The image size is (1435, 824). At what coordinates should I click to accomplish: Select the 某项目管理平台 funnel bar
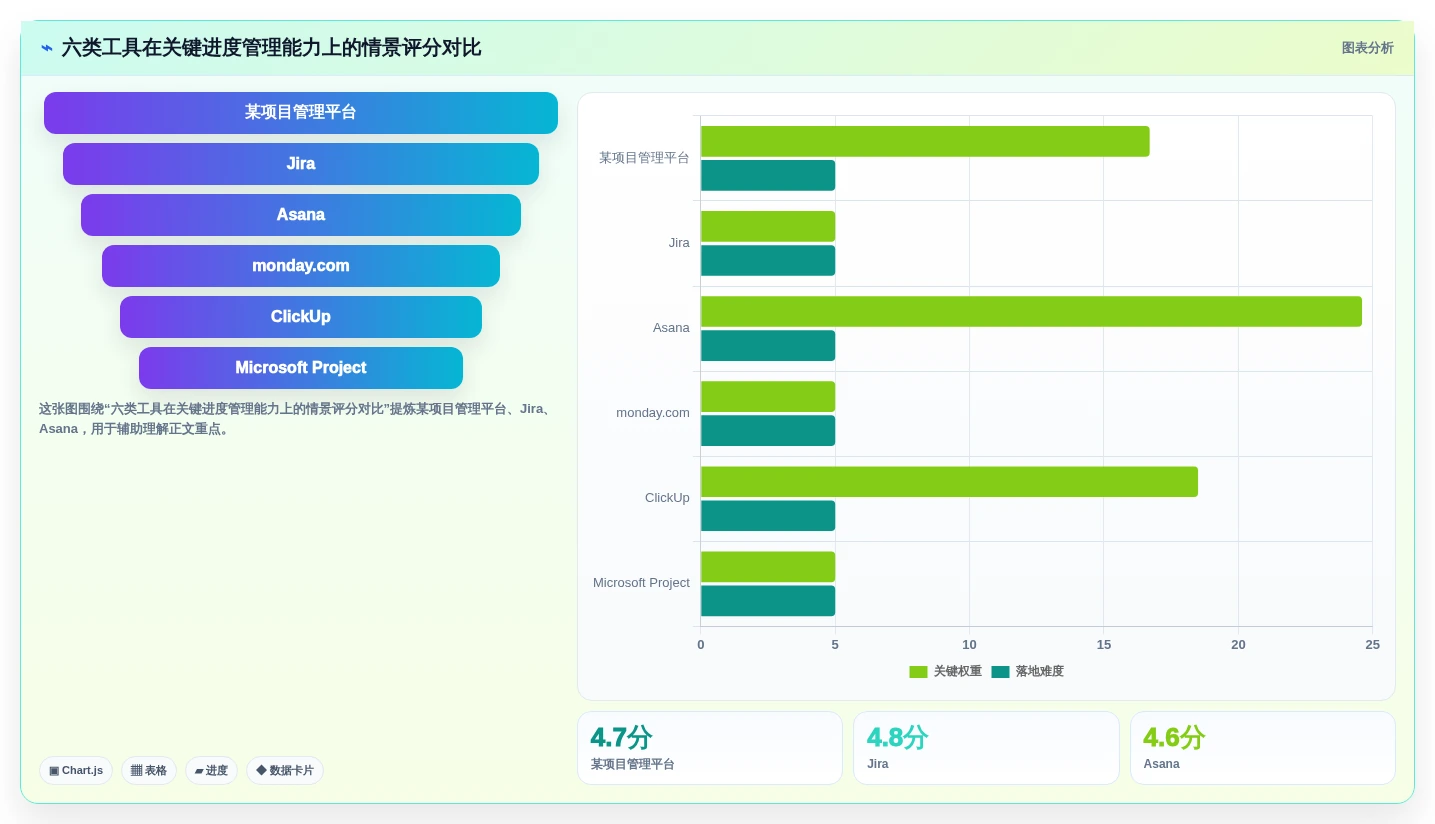pyautogui.click(x=301, y=113)
